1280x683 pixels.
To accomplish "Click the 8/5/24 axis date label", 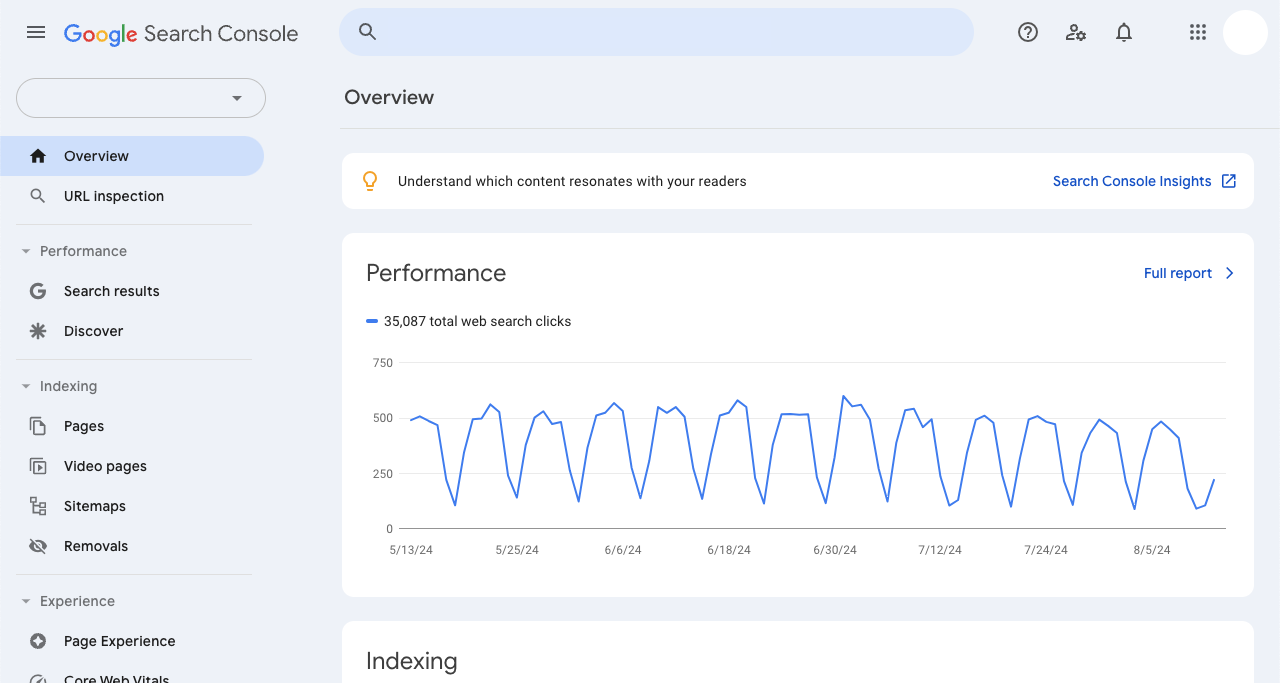I will coord(1152,550).
